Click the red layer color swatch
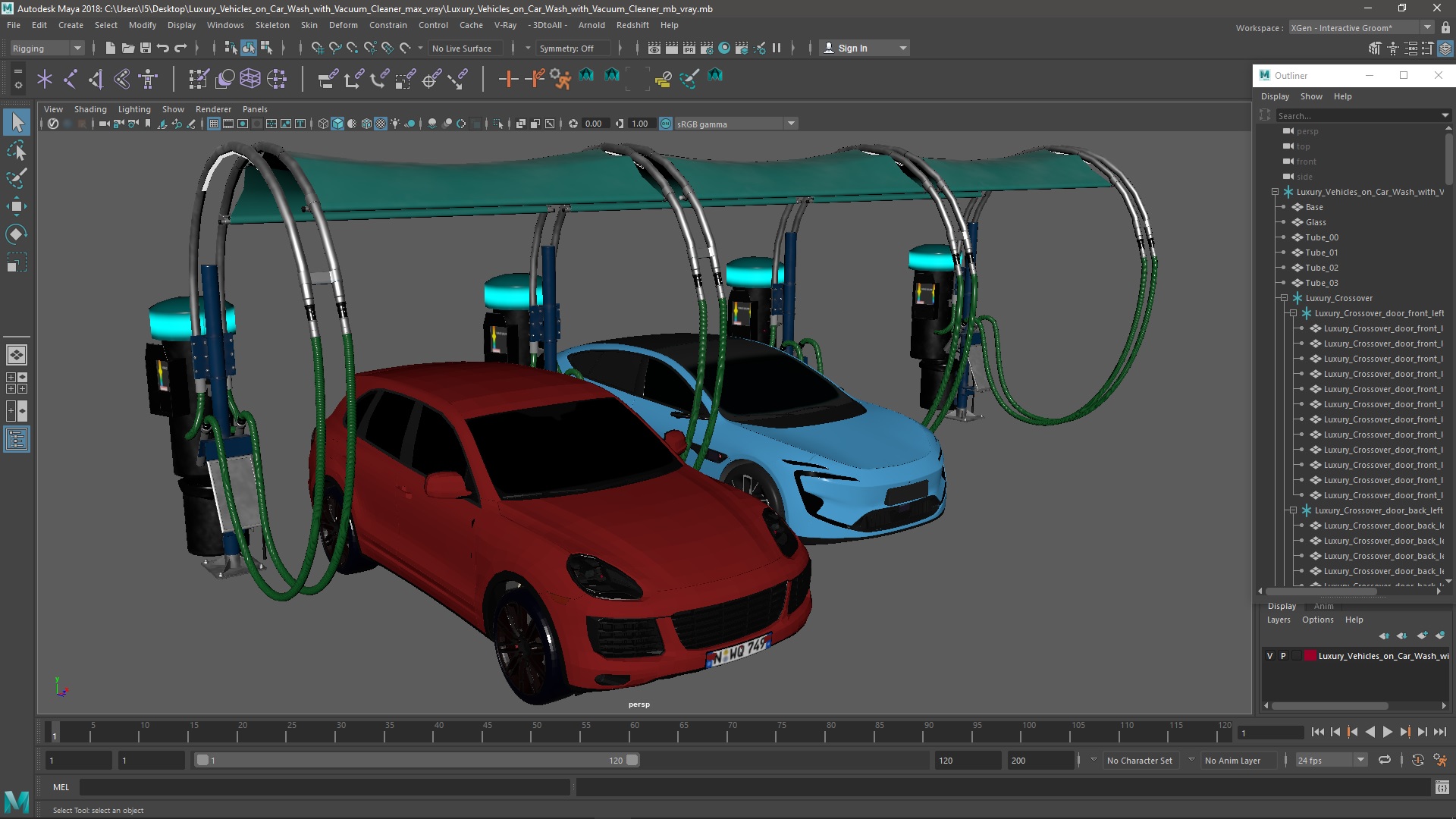 tap(1310, 656)
